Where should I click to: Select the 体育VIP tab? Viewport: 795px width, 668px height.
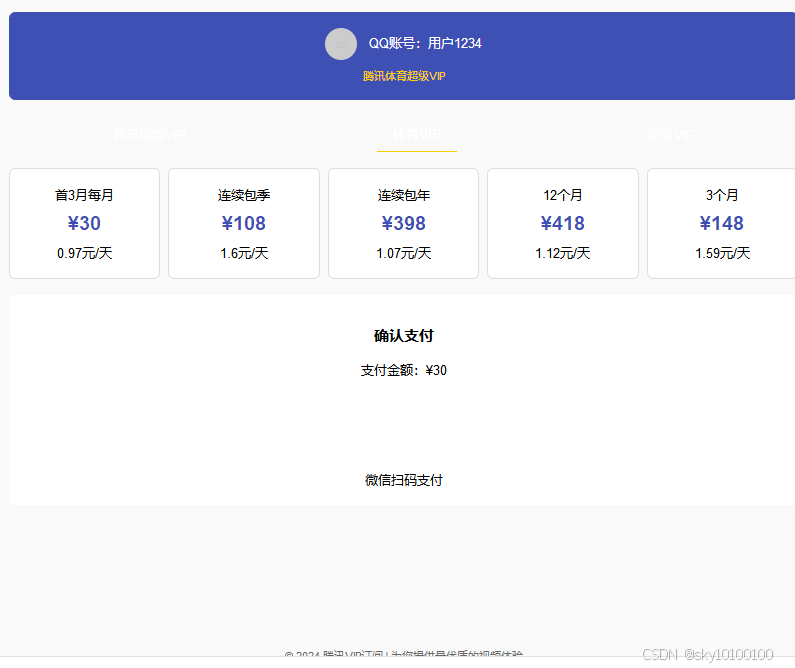click(x=416, y=134)
